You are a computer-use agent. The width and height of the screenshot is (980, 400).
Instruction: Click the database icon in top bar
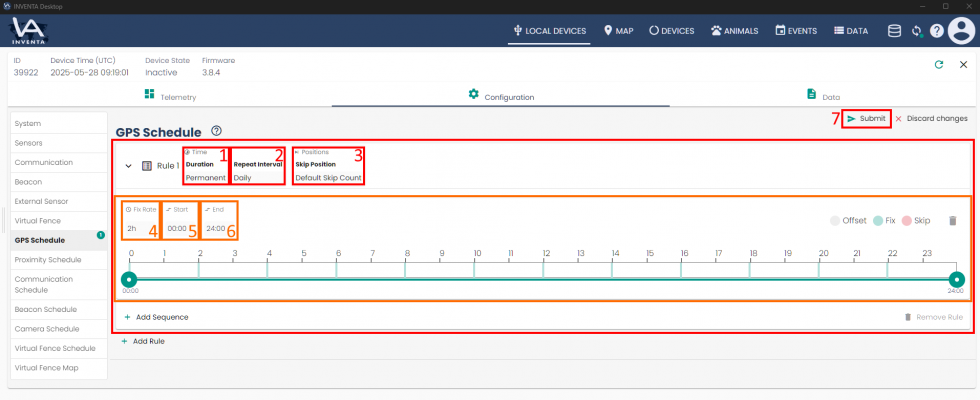[895, 31]
